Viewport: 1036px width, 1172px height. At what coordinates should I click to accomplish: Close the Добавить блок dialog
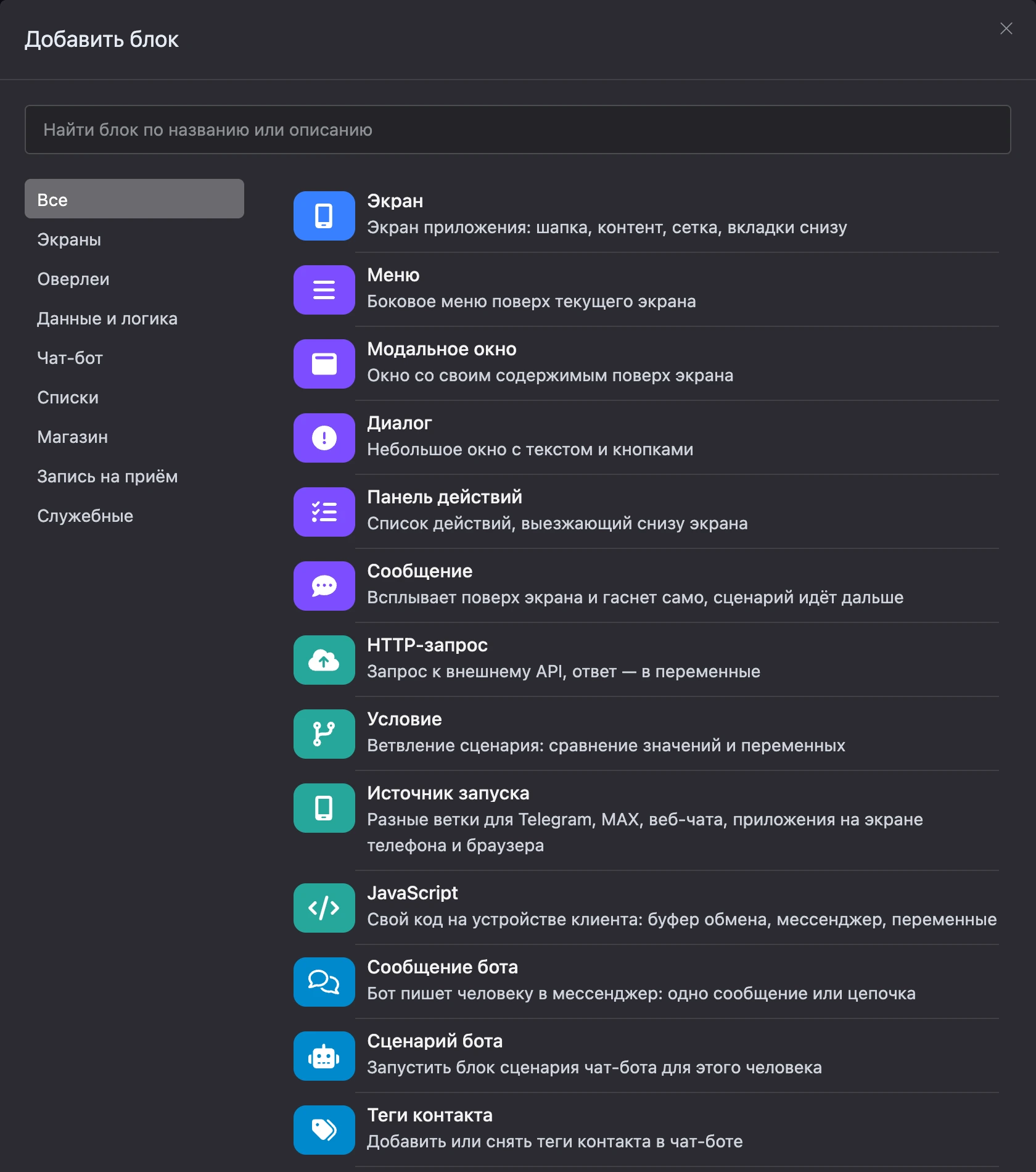click(1006, 28)
